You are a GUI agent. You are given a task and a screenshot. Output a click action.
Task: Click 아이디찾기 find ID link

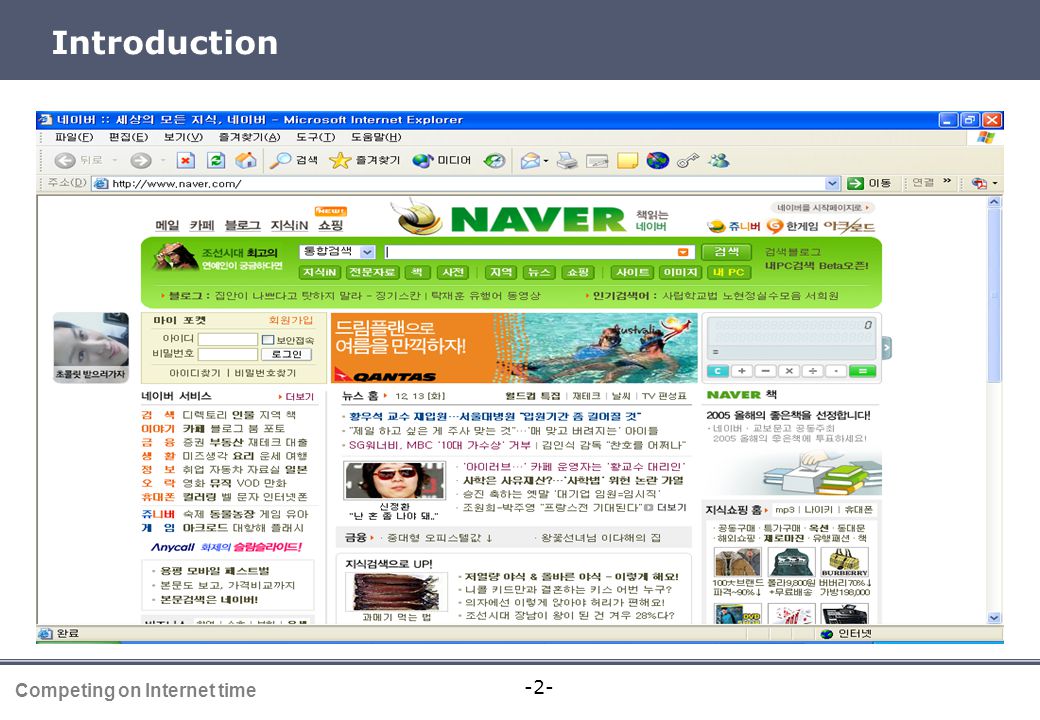195,373
